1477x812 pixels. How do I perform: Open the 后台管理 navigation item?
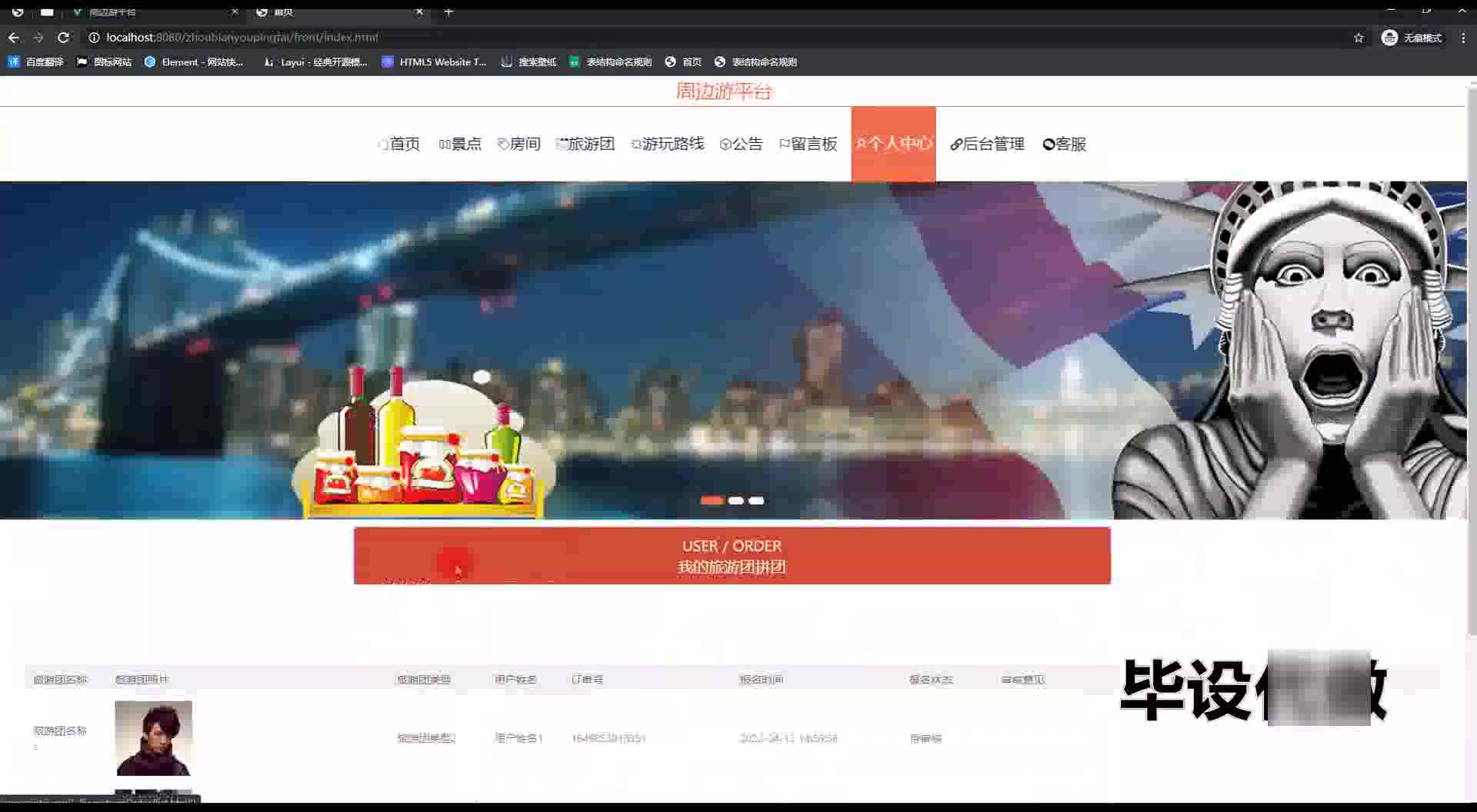987,144
